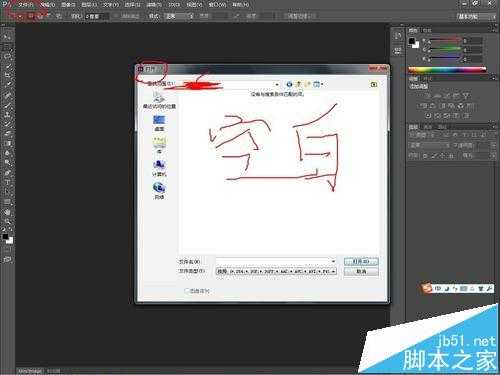Open Network location in dialog sidebar
Screen dimensions: 500x375
[159, 191]
